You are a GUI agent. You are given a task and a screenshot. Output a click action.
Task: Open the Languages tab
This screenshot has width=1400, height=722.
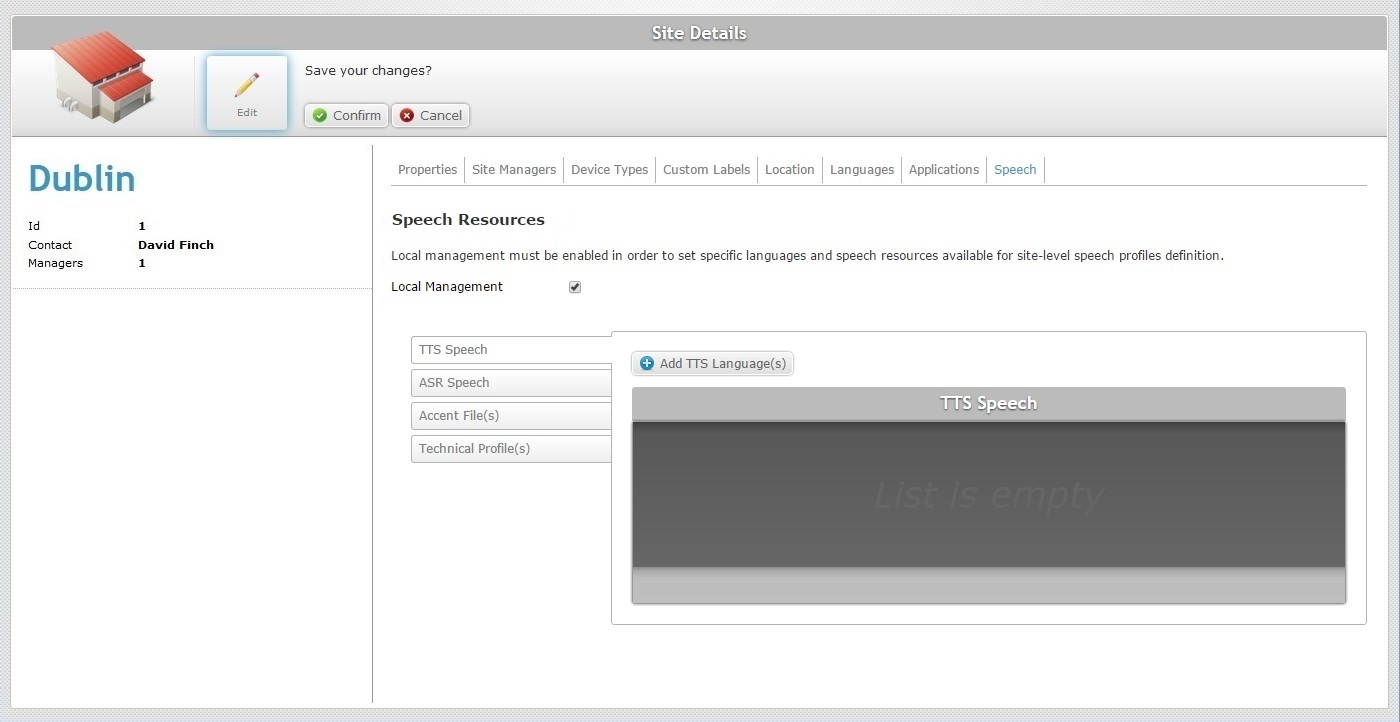point(862,170)
